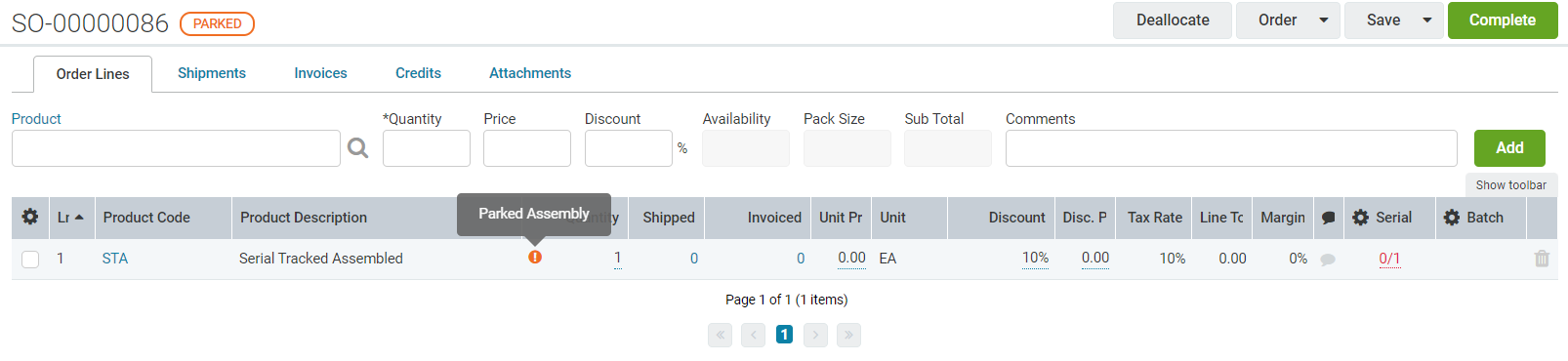Click the product search magnifier icon
The image size is (1568, 361).
pos(358,148)
